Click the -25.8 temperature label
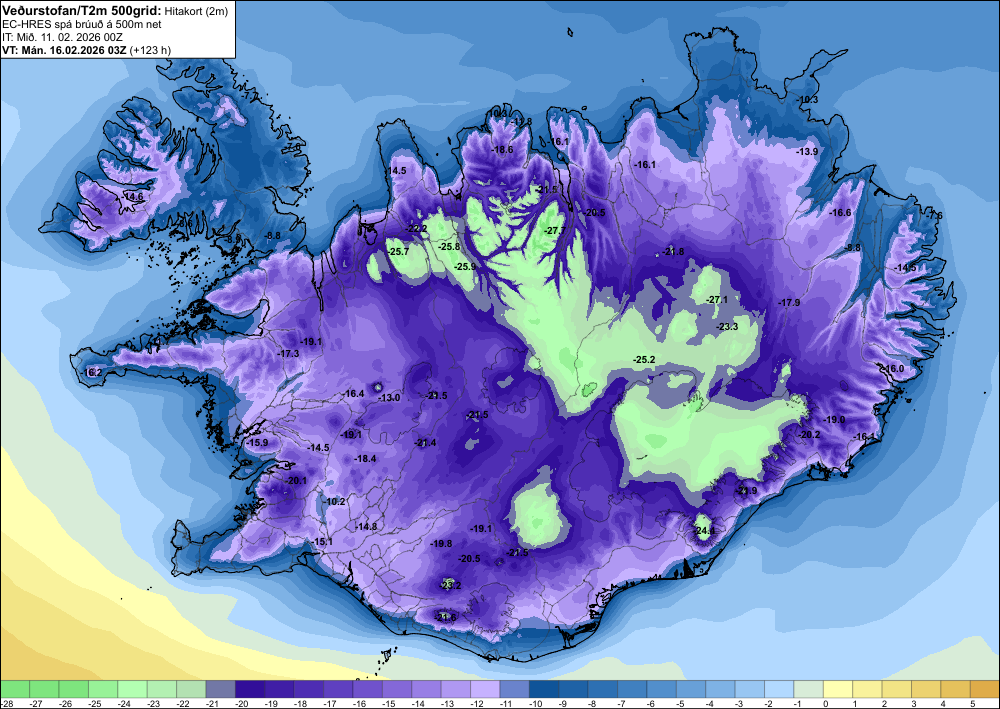This screenshot has width=1000, height=709. [x=449, y=247]
